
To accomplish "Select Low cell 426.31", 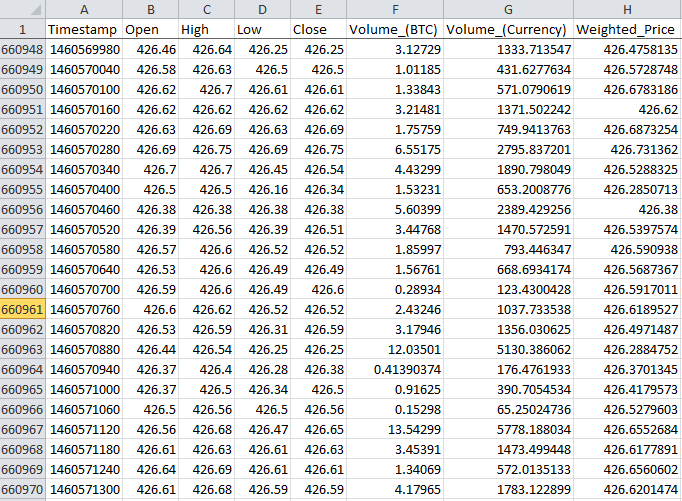I will point(262,330).
